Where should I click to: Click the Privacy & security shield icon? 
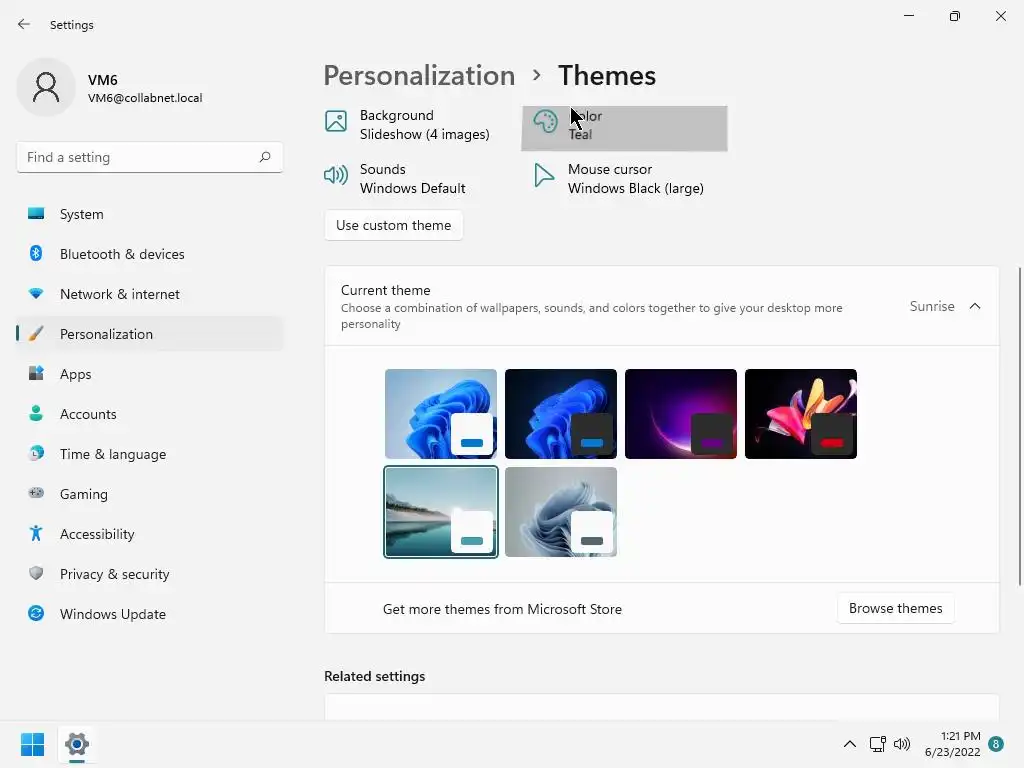(36, 573)
